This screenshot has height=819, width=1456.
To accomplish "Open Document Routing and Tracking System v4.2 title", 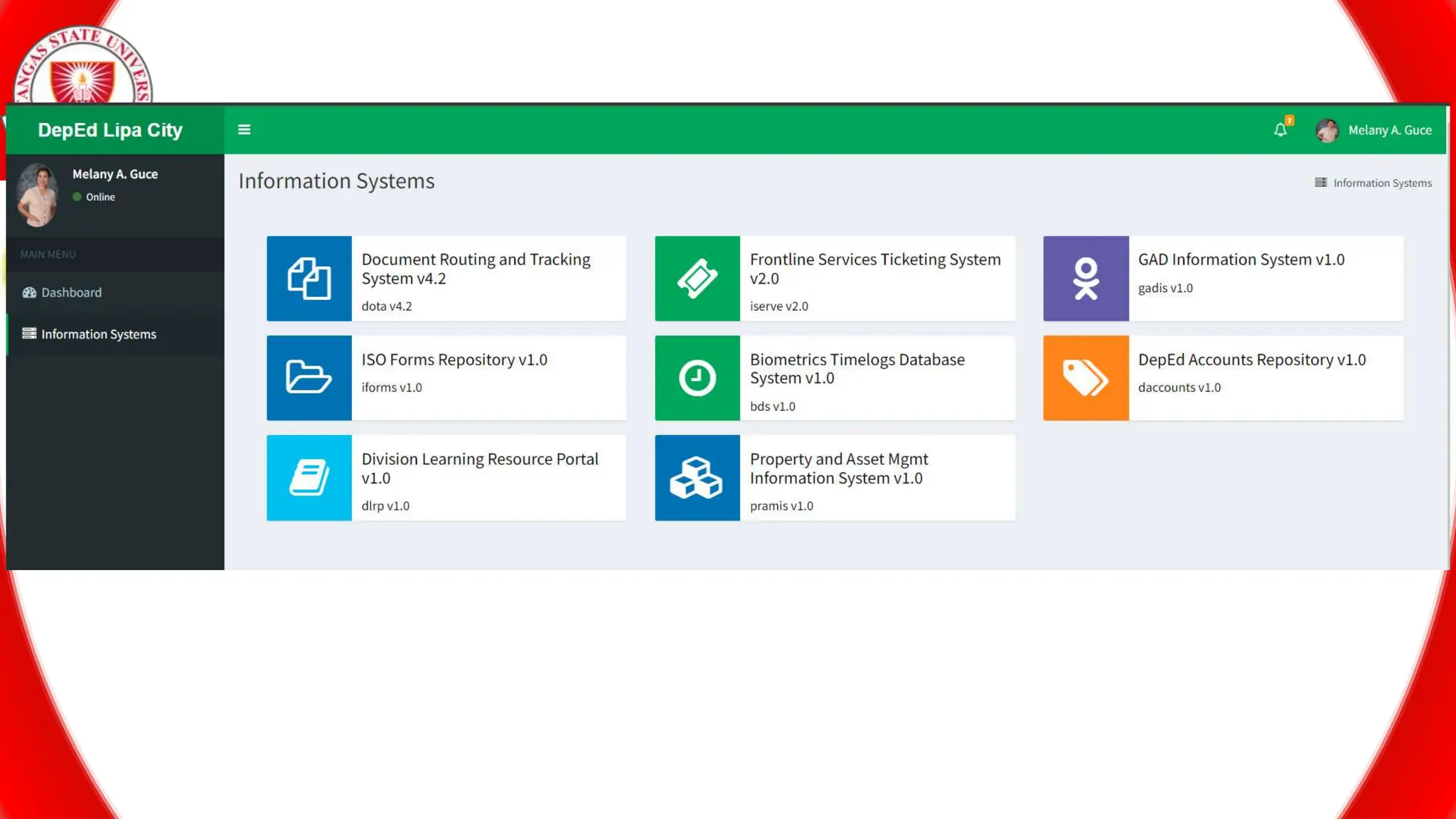I will 476,269.
